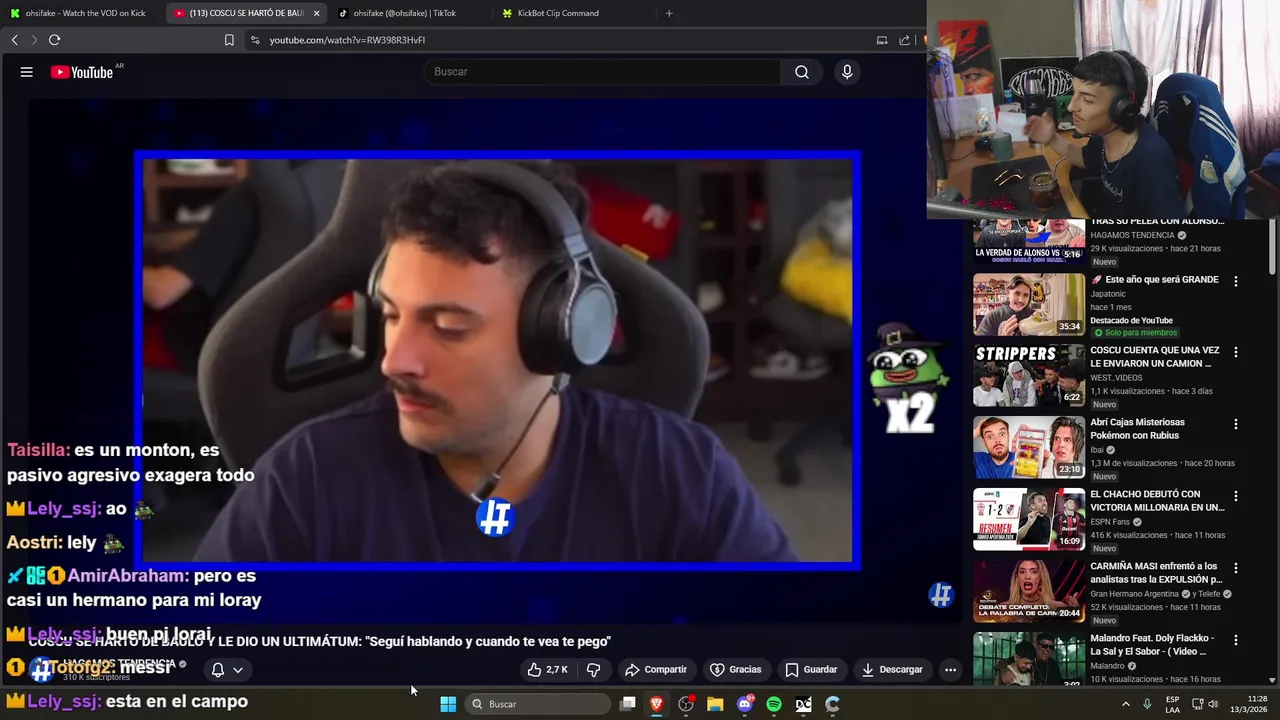Close the COSCU SE HARTÓ YouTube tab

pos(316,13)
